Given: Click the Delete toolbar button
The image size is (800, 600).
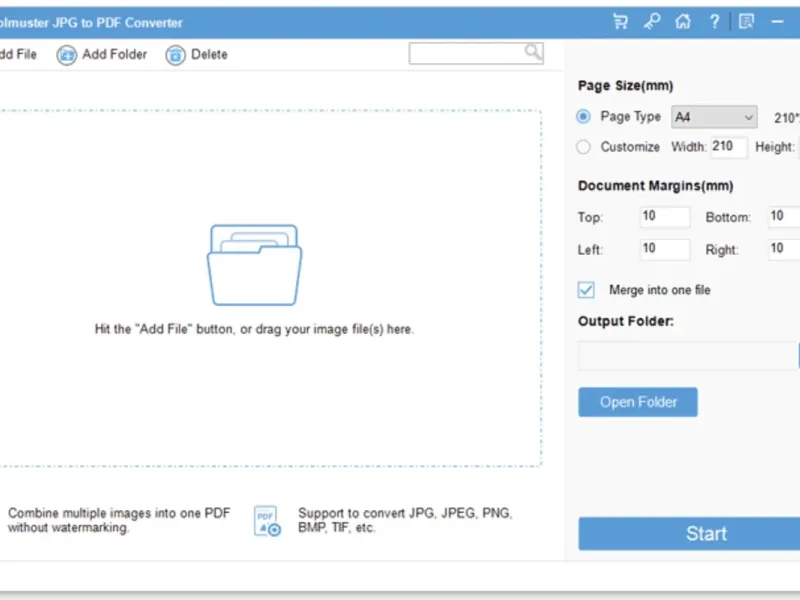Looking at the screenshot, I should (196, 54).
